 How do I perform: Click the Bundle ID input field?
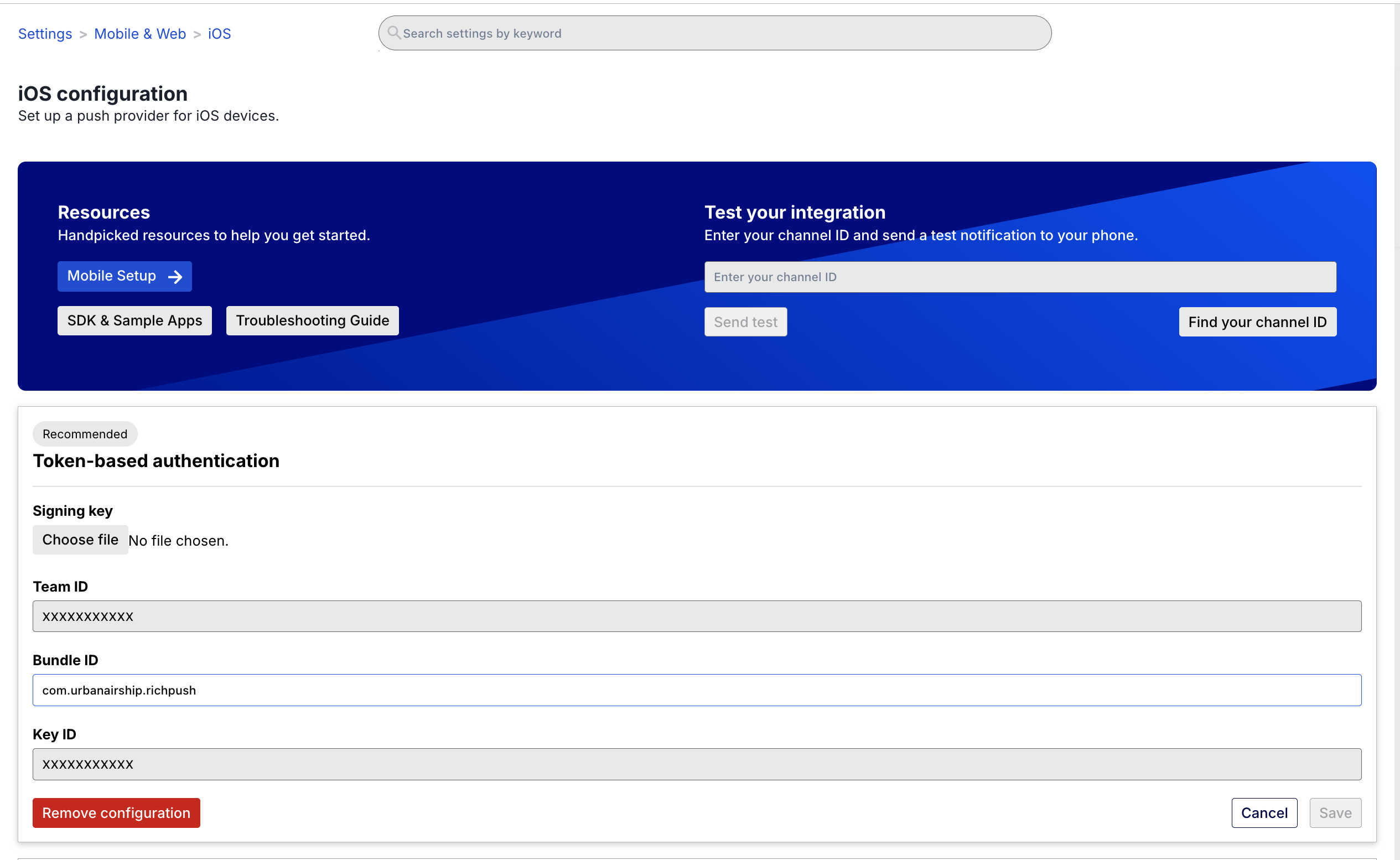[x=697, y=690]
